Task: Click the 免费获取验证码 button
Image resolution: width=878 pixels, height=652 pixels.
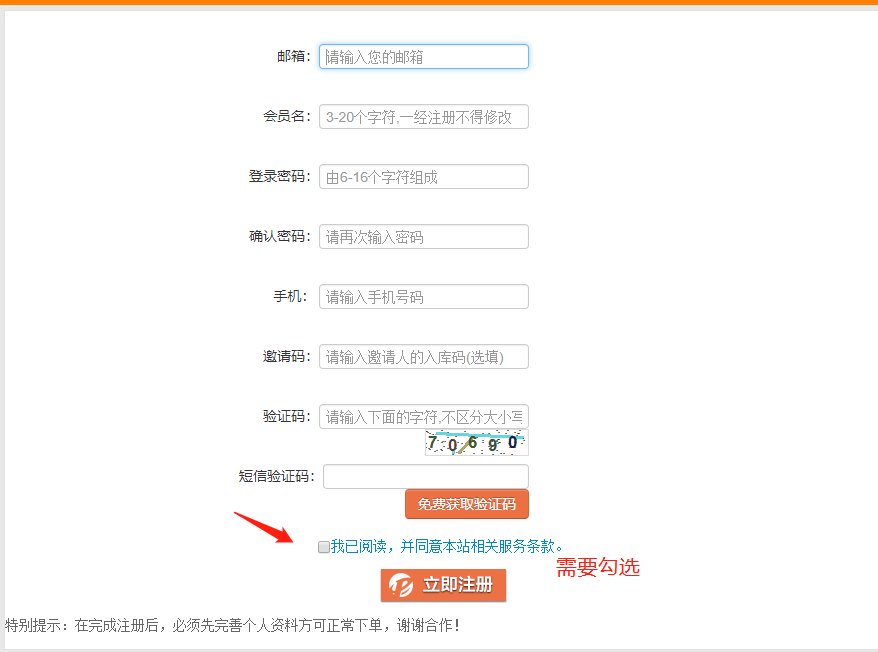Action: coord(467,504)
